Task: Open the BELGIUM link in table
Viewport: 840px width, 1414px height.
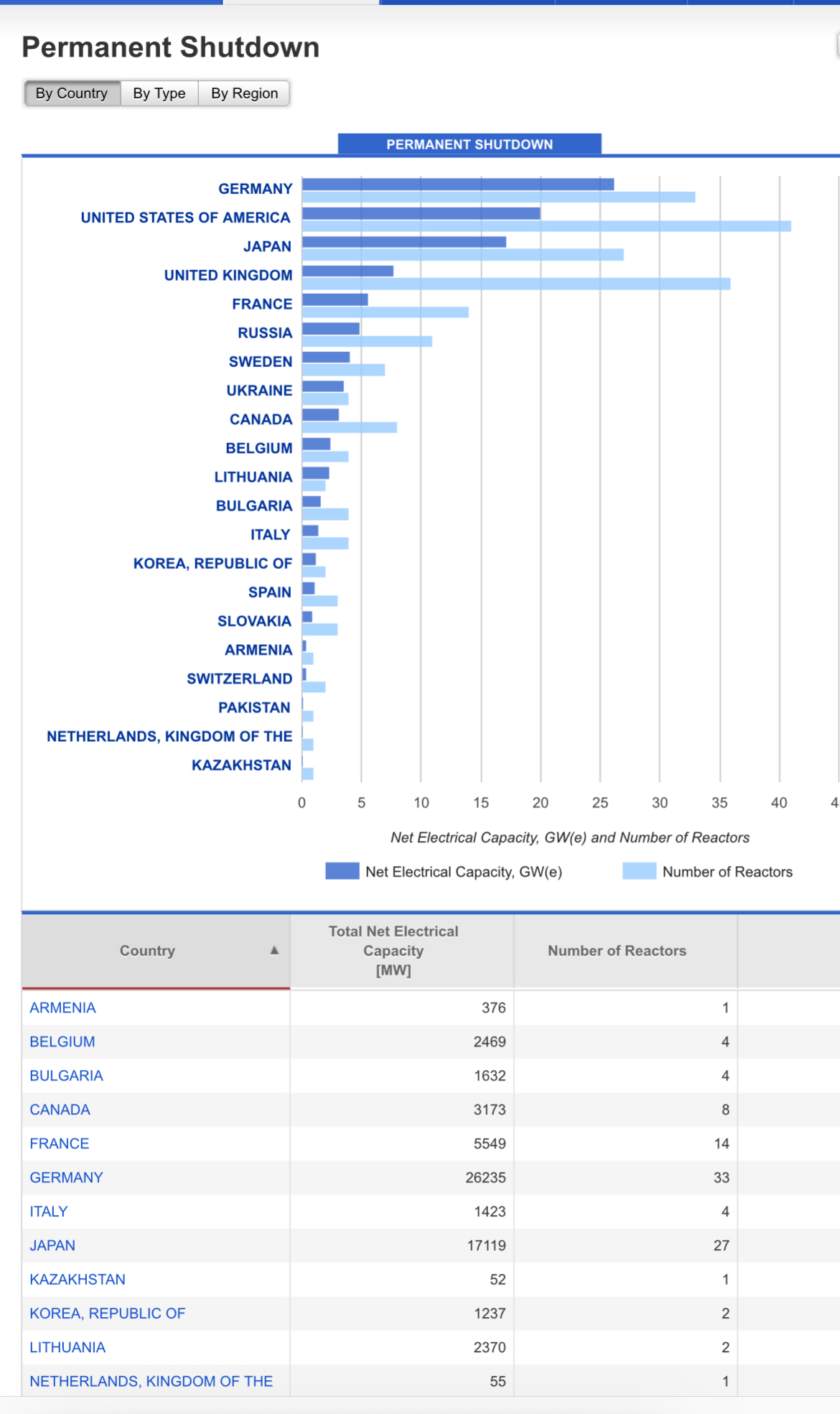Action: tap(62, 1041)
